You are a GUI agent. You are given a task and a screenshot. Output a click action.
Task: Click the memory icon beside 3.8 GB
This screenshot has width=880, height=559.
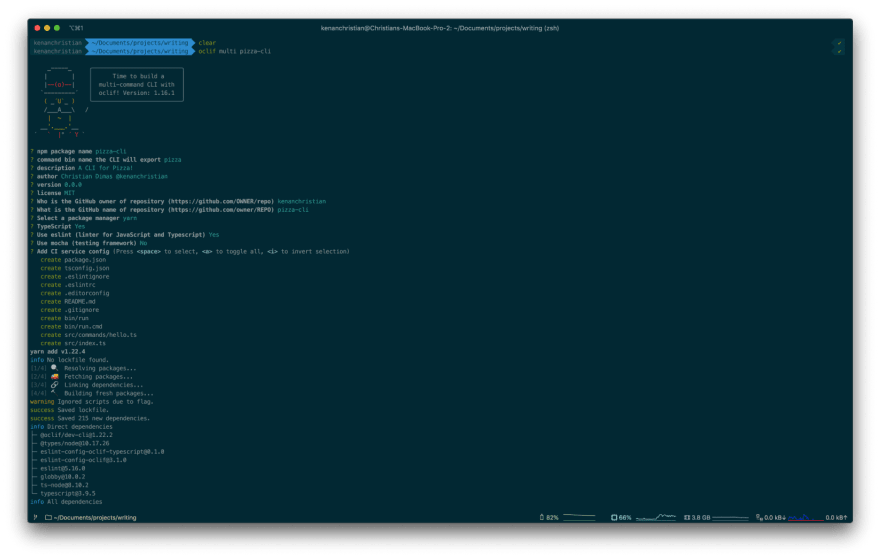click(687, 517)
